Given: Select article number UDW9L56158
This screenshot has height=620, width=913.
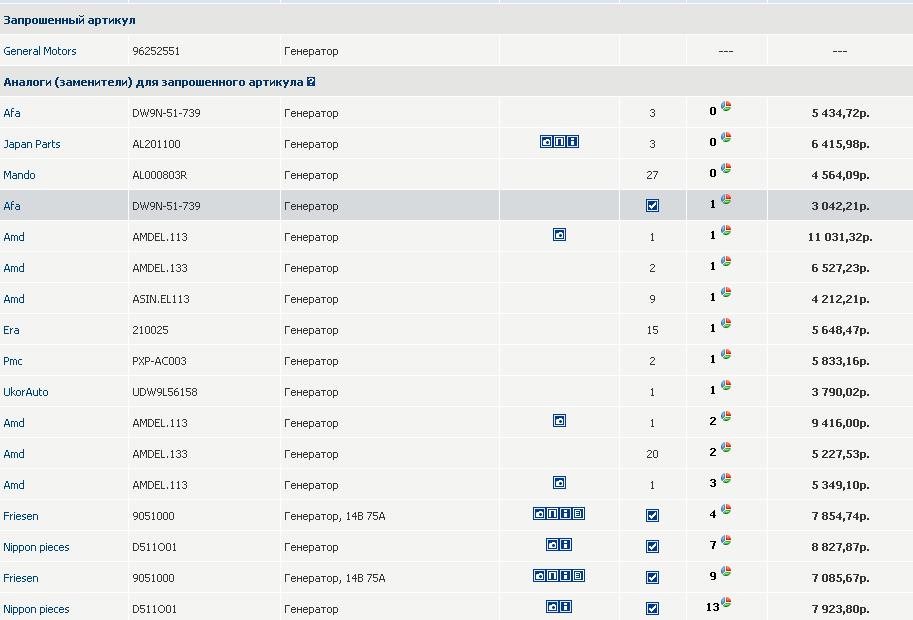Looking at the screenshot, I should point(165,392).
